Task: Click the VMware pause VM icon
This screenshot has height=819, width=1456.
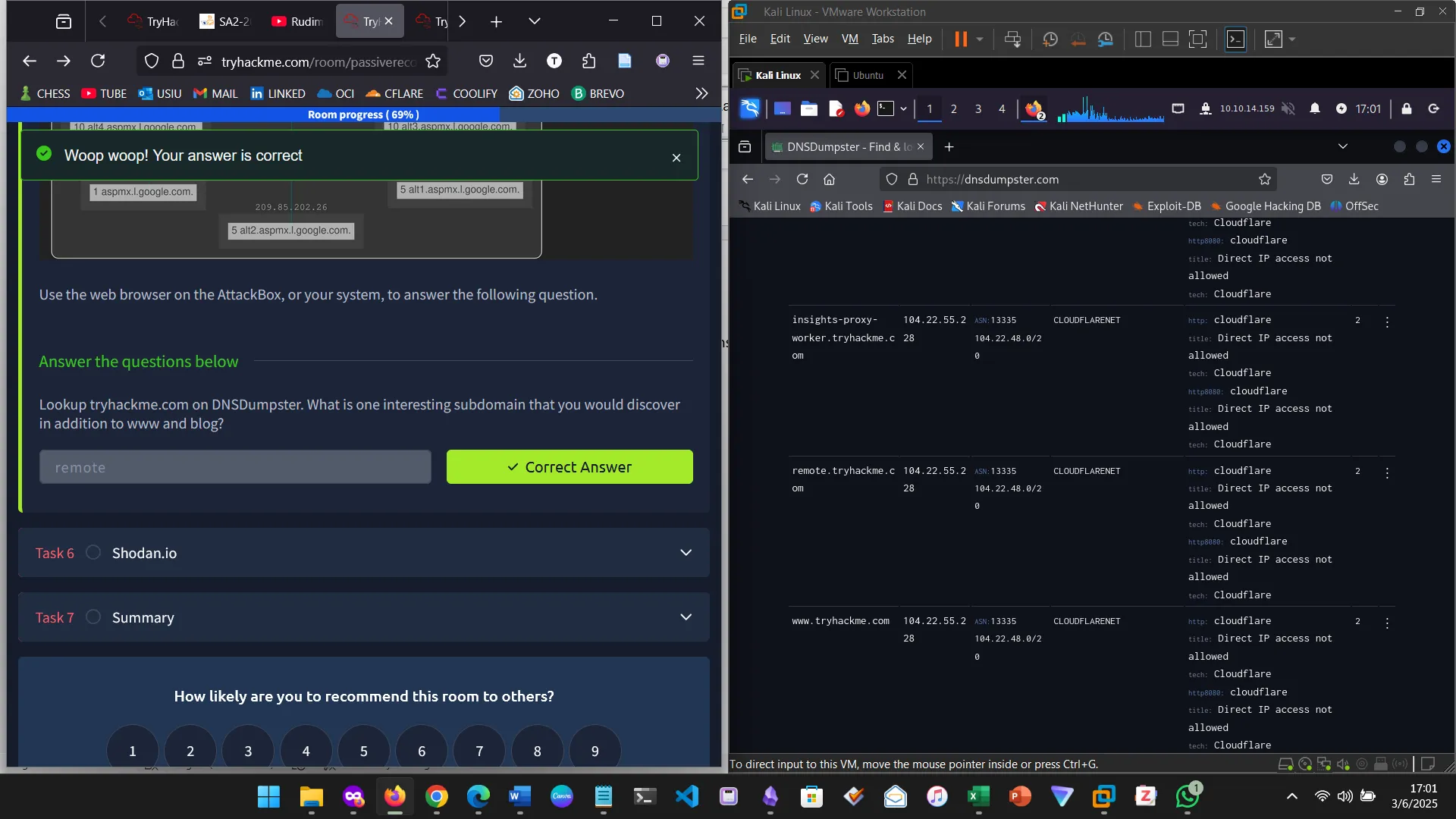Action: click(x=960, y=39)
